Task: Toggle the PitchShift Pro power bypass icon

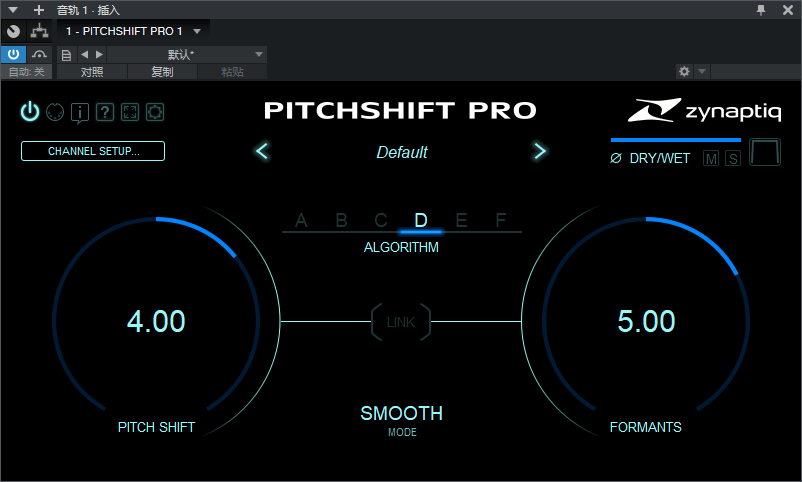Action: (x=30, y=112)
